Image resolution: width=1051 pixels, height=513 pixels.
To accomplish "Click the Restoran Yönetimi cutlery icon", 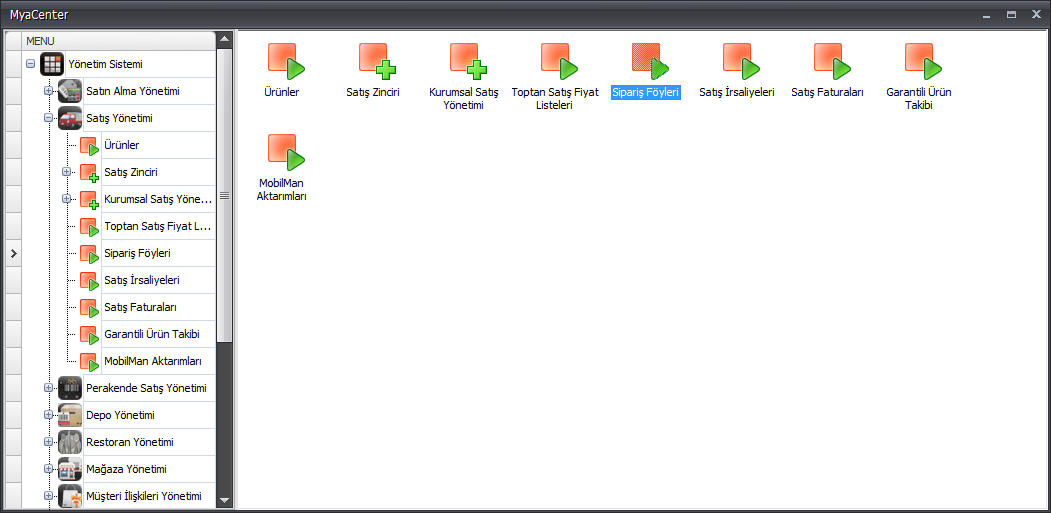I will pyautogui.click(x=70, y=443).
